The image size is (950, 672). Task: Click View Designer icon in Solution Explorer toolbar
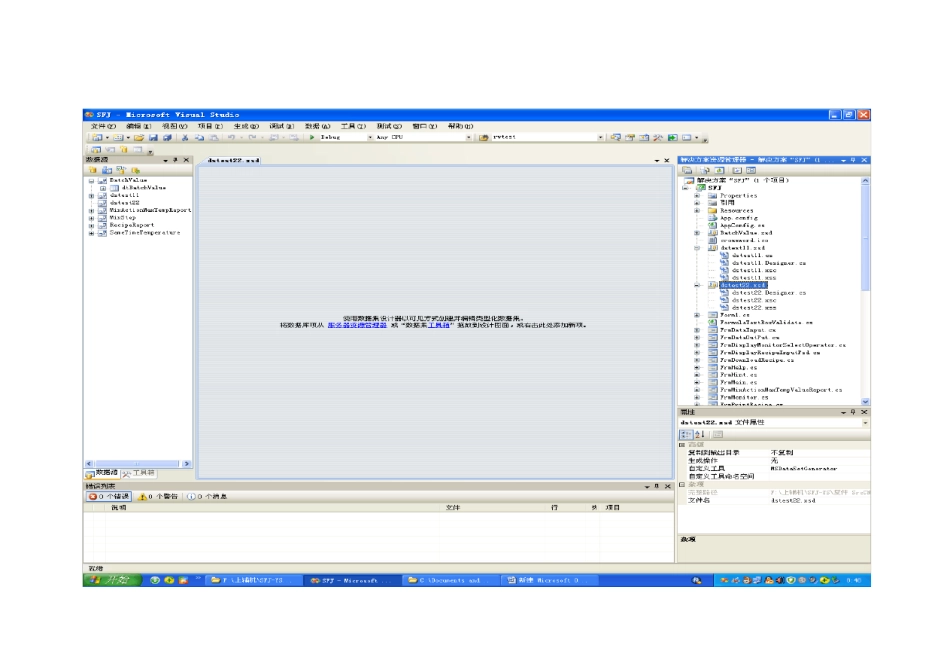[x=751, y=171]
